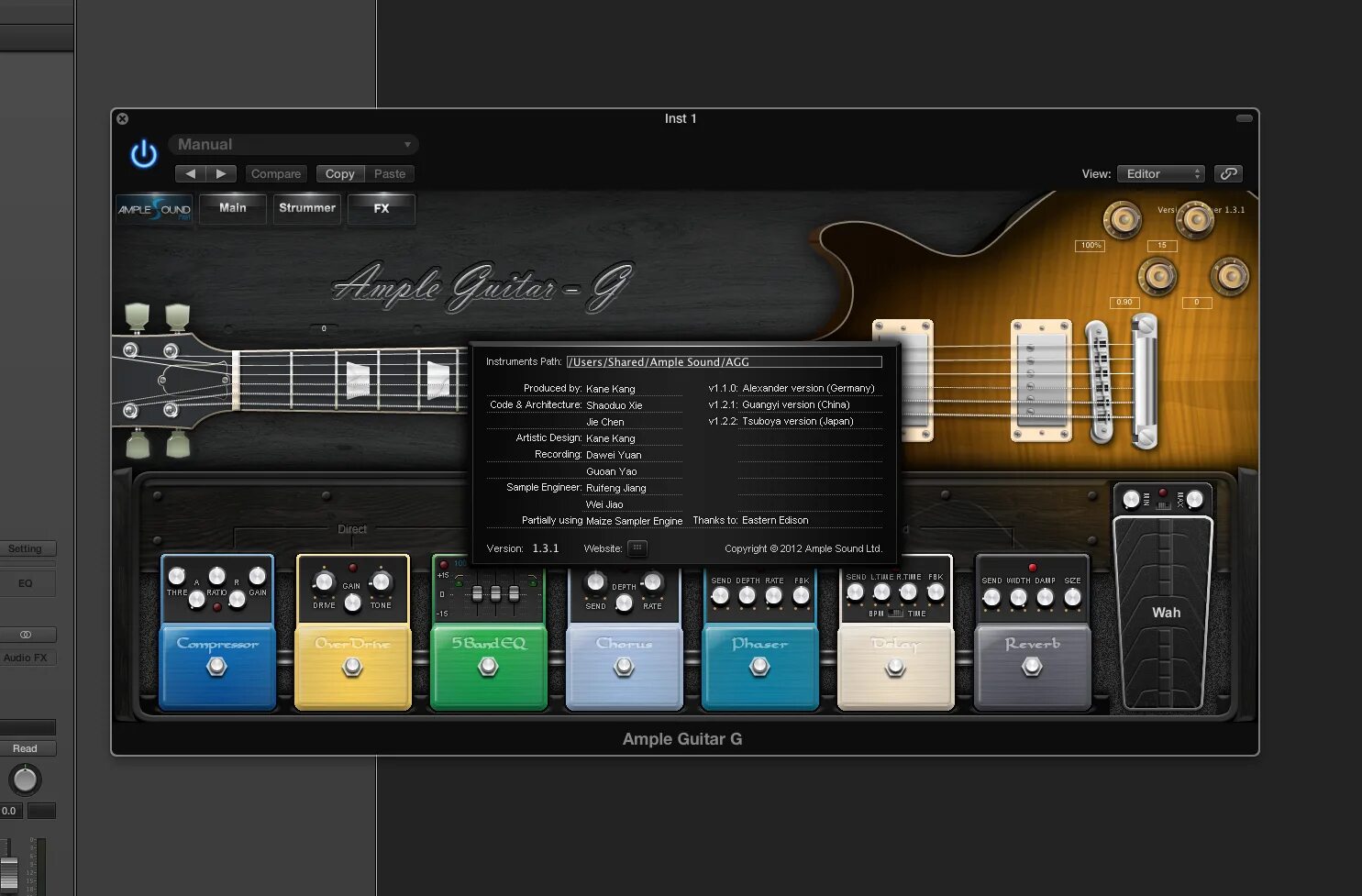Toggle the plugin power bypass button
This screenshot has height=896, width=1362.
click(x=144, y=154)
